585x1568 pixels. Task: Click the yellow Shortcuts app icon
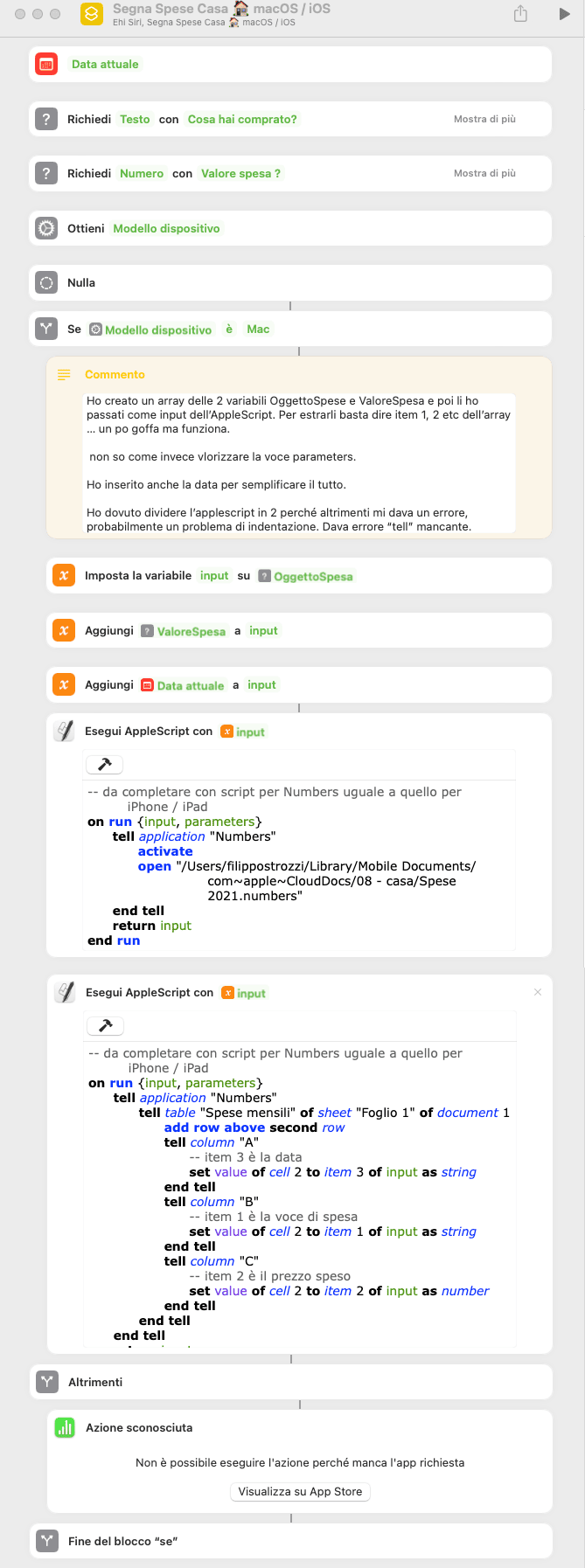pos(92,14)
